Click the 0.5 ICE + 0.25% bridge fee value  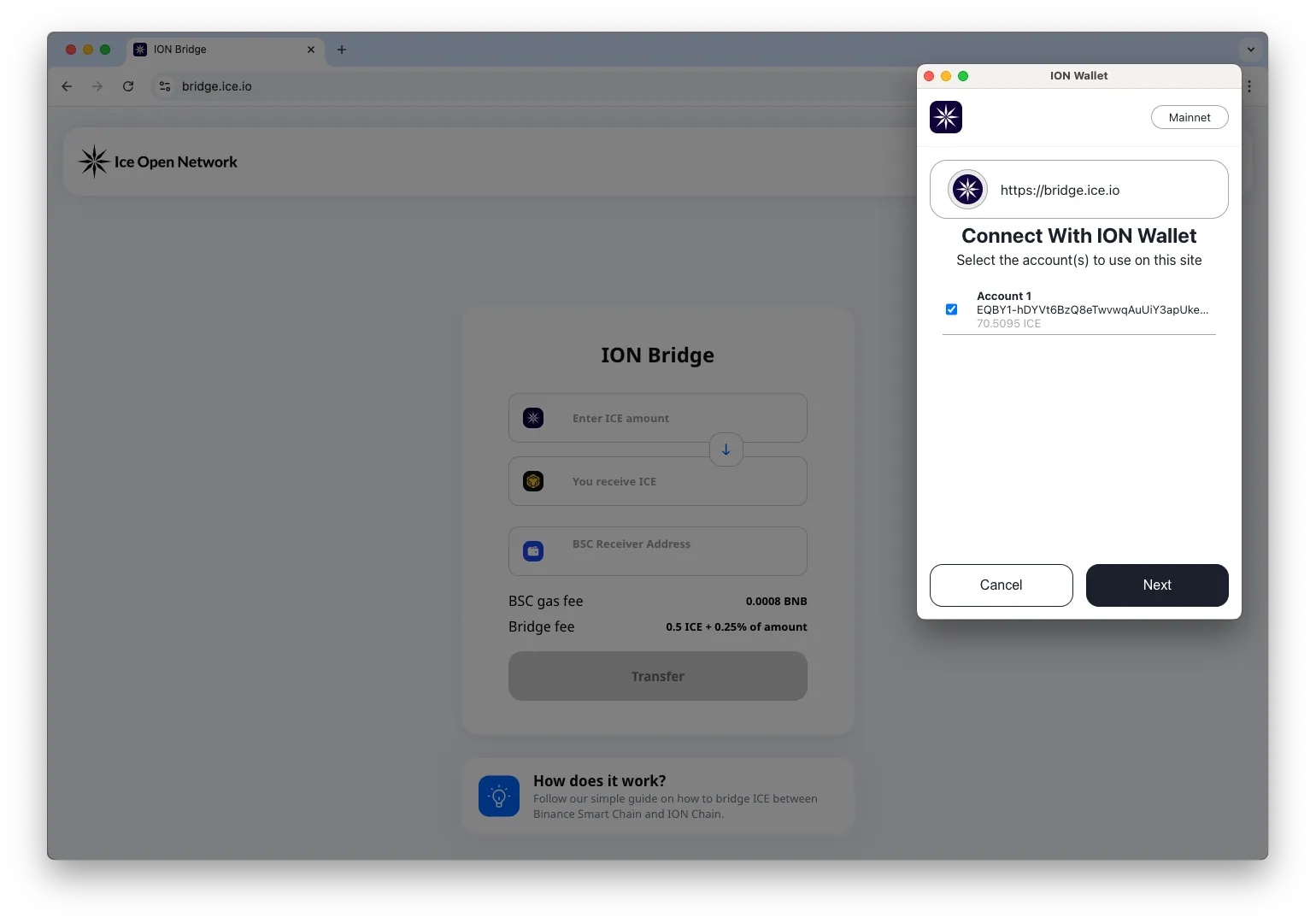click(x=737, y=627)
